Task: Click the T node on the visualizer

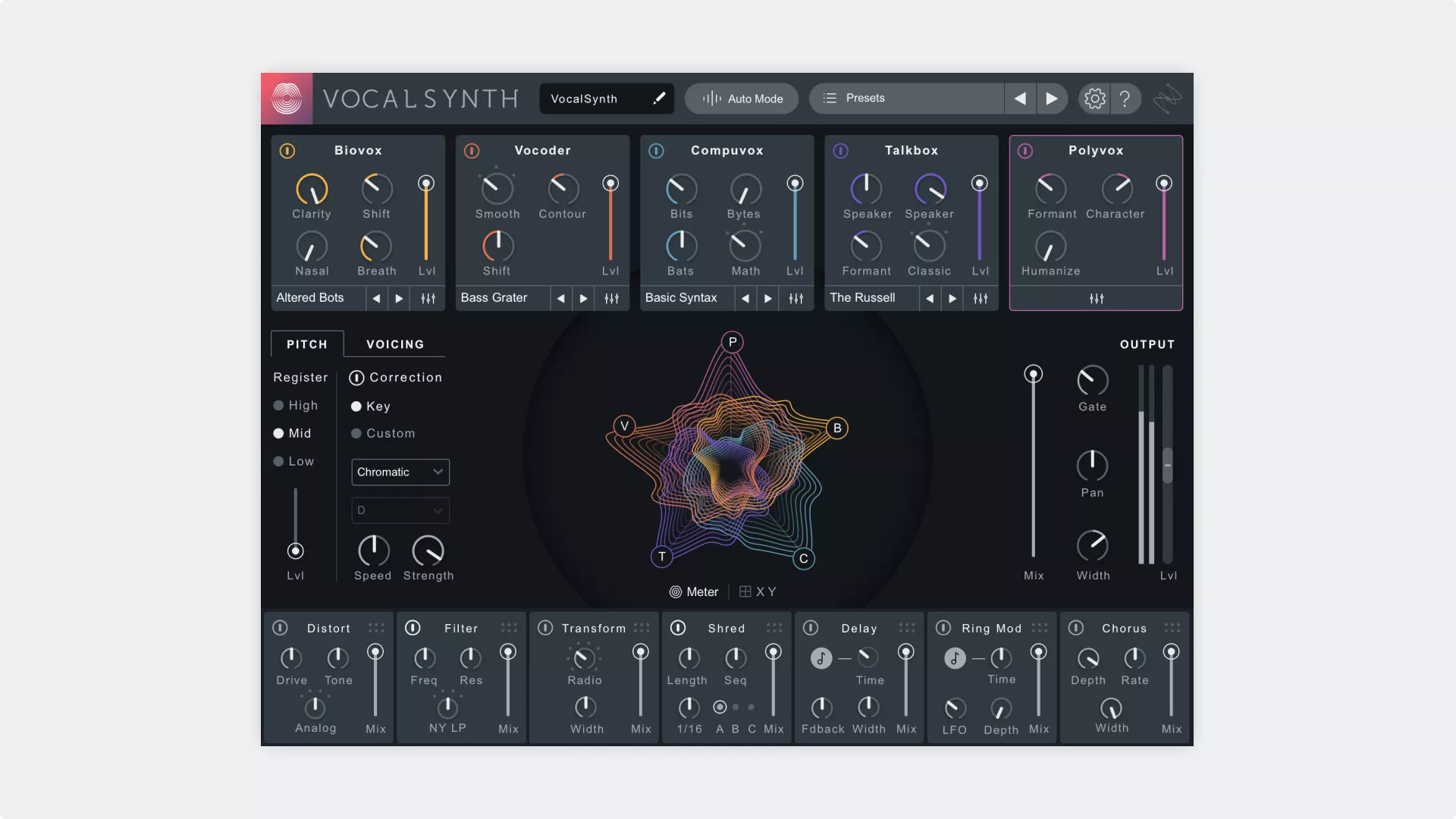Action: point(662,557)
